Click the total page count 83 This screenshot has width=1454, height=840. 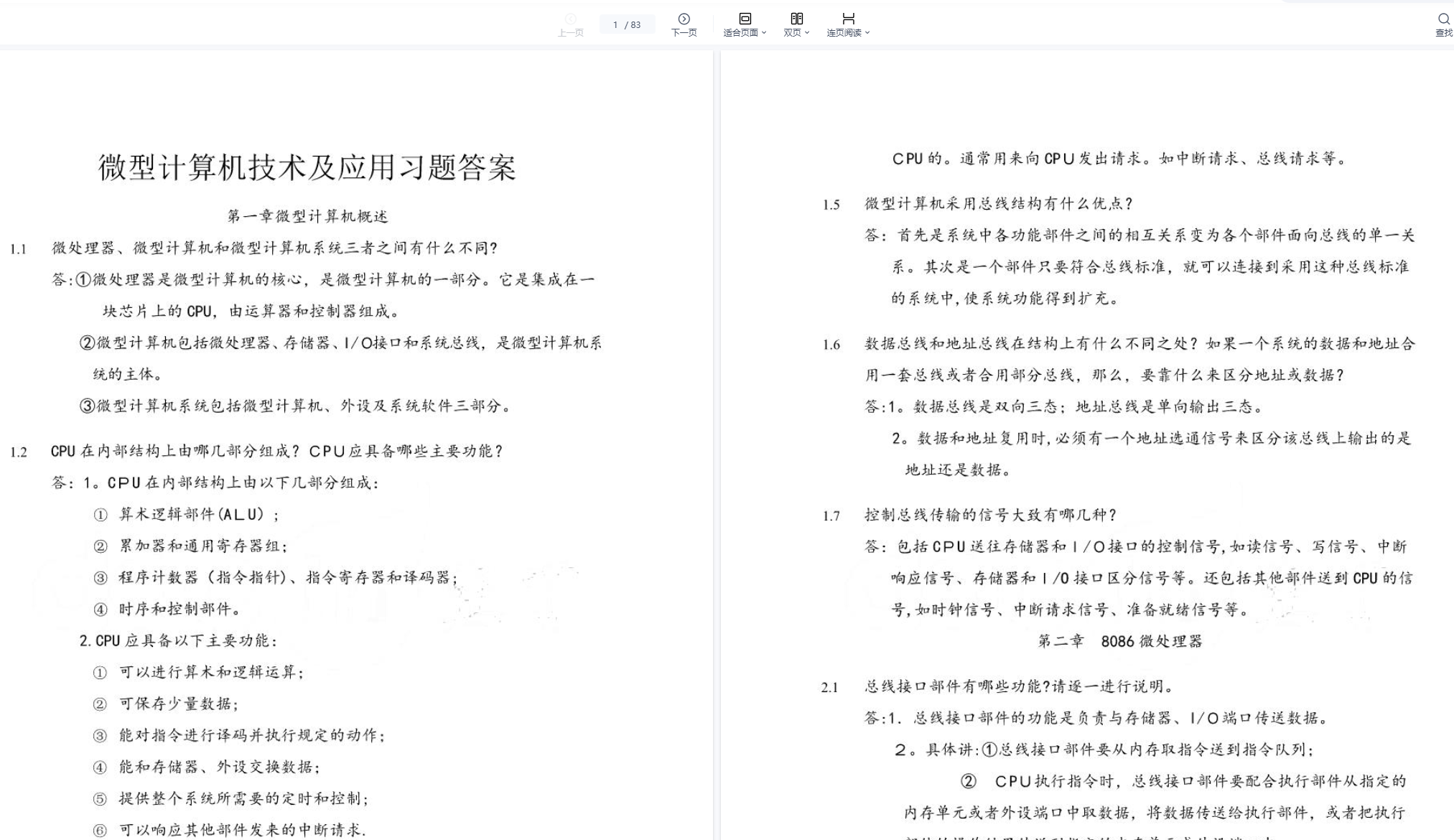[x=636, y=25]
